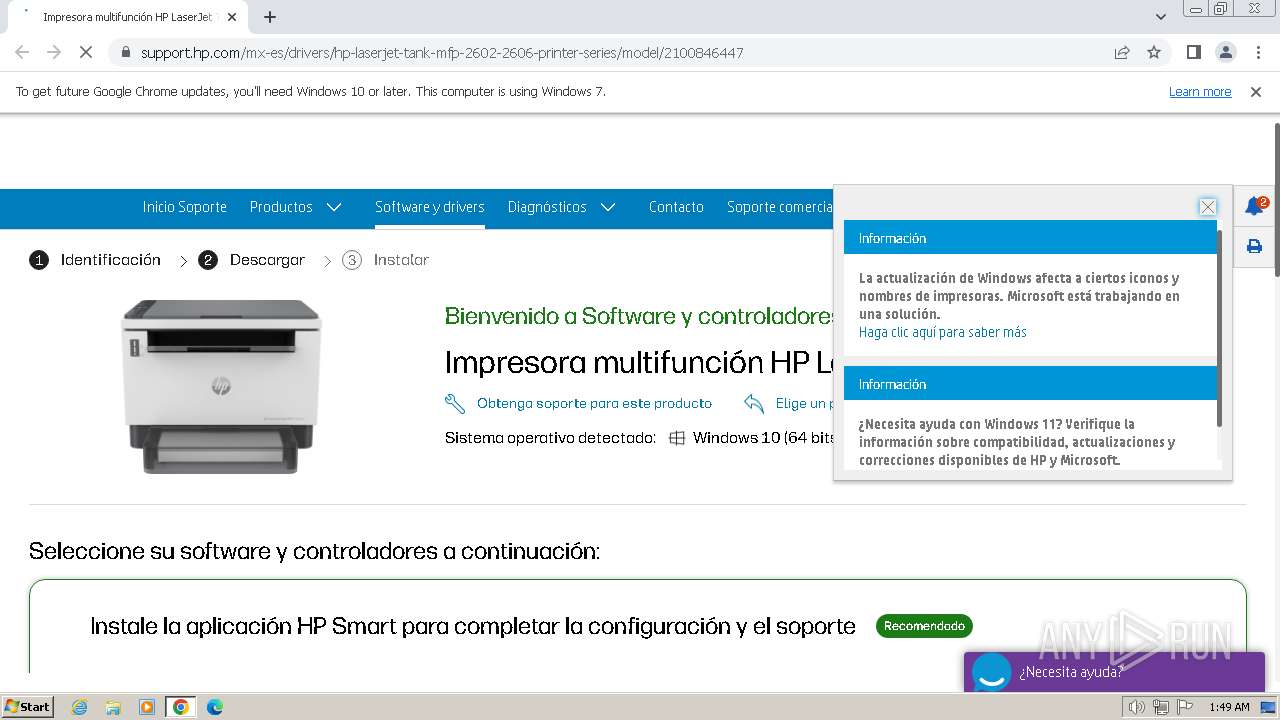The height and width of the screenshot is (720, 1280).
Task: Dismiss the Chrome update info bar
Action: tap(1256, 92)
